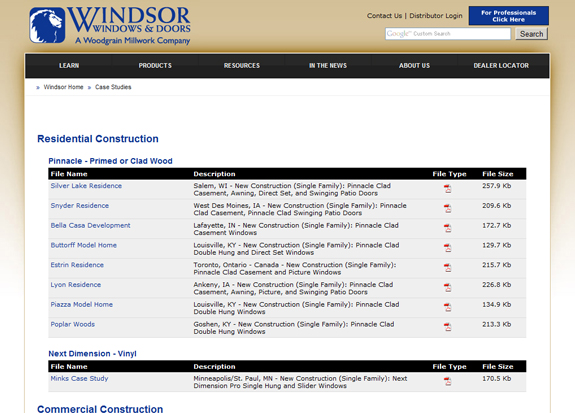The height and width of the screenshot is (413, 575).
Task: Open the Estrin Residence PDF icon
Action: pos(447,268)
